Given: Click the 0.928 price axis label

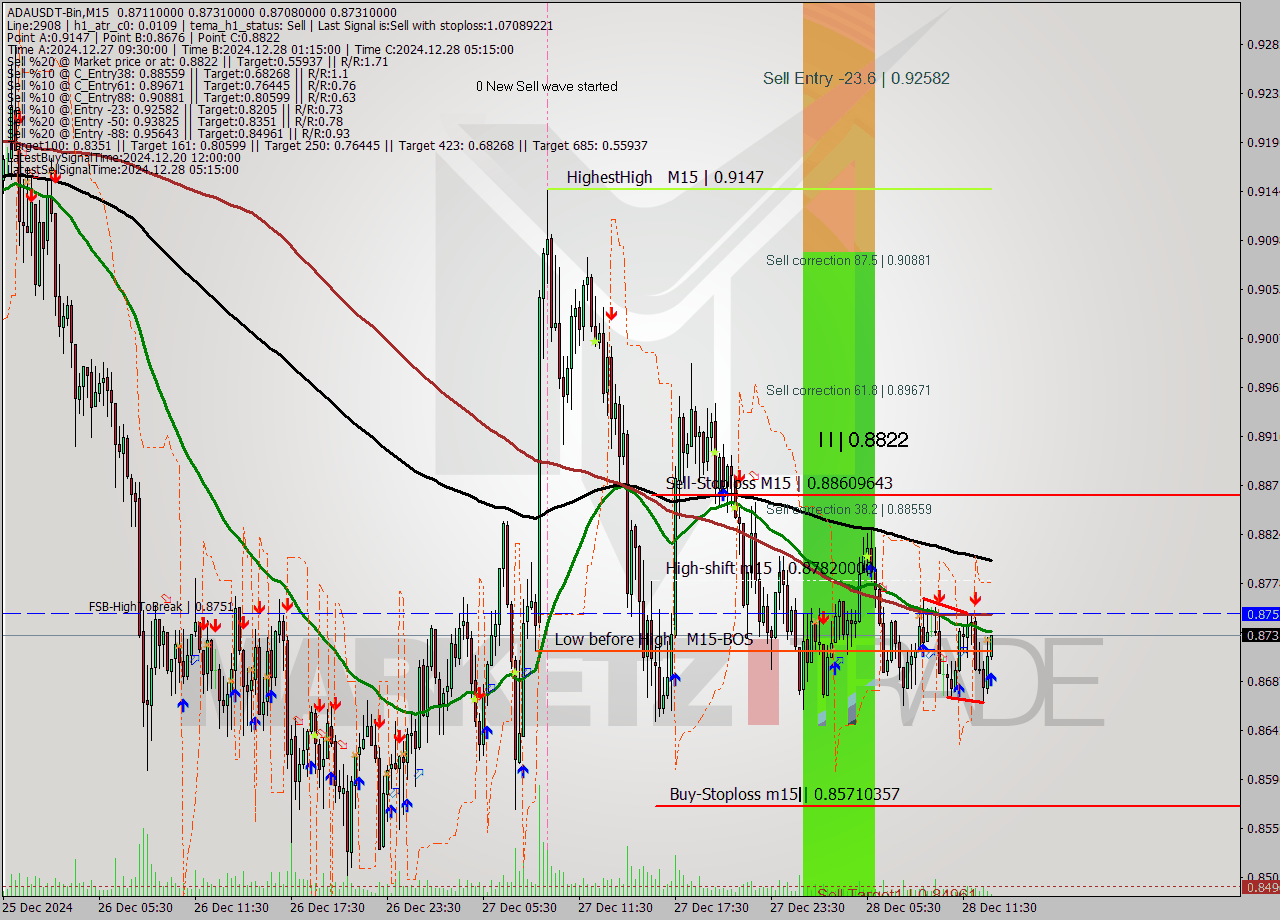Looking at the screenshot, I should 1262,44.
